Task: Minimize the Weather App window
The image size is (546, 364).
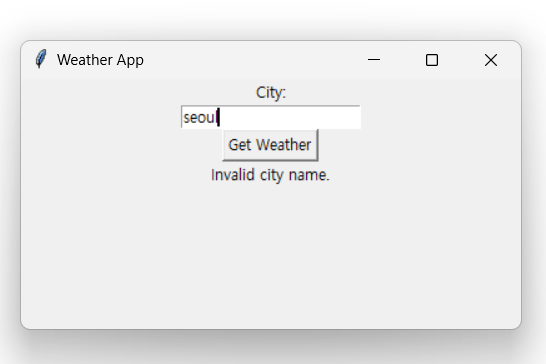Action: point(374,60)
